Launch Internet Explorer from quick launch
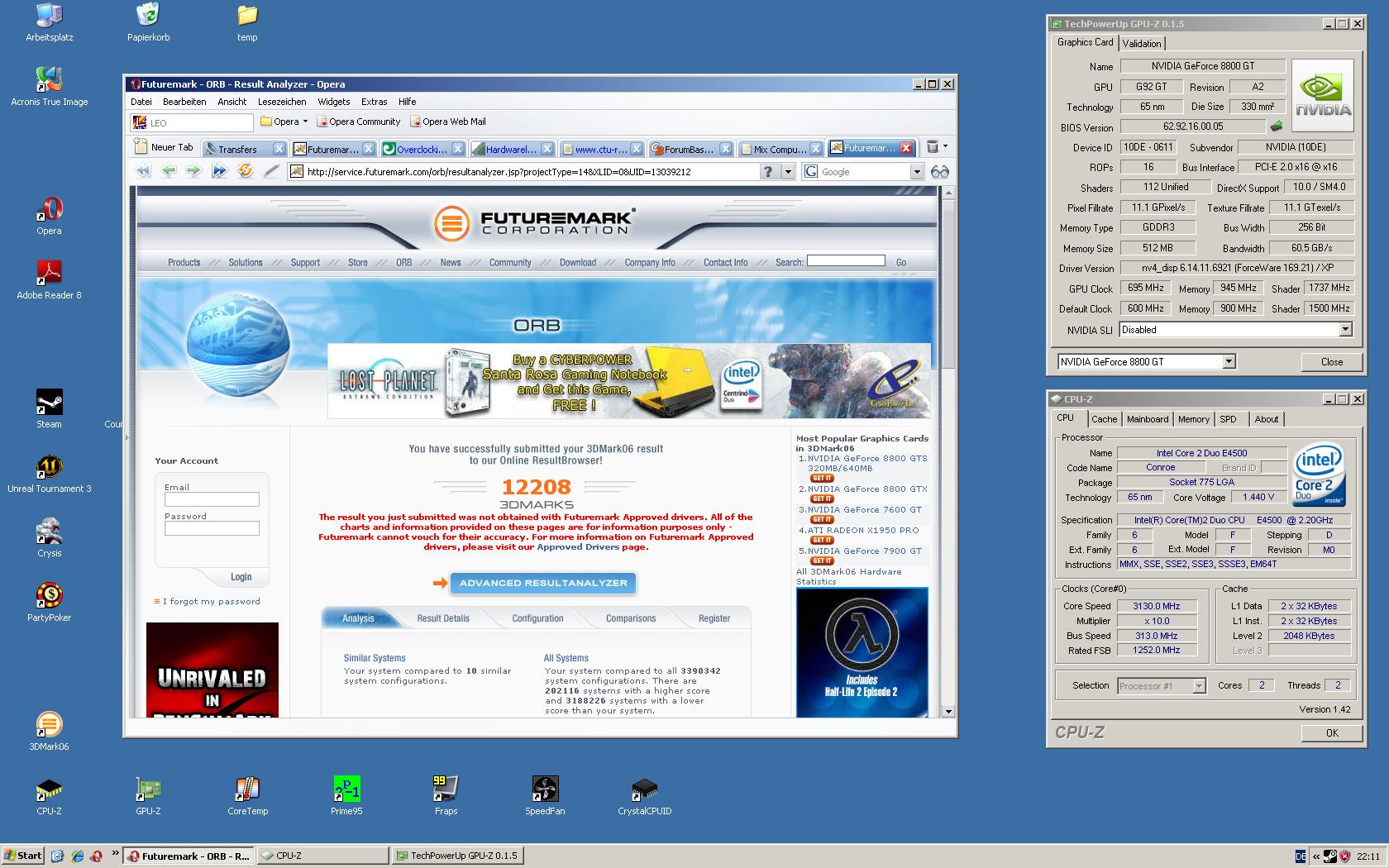The image size is (1389, 868). click(77, 856)
